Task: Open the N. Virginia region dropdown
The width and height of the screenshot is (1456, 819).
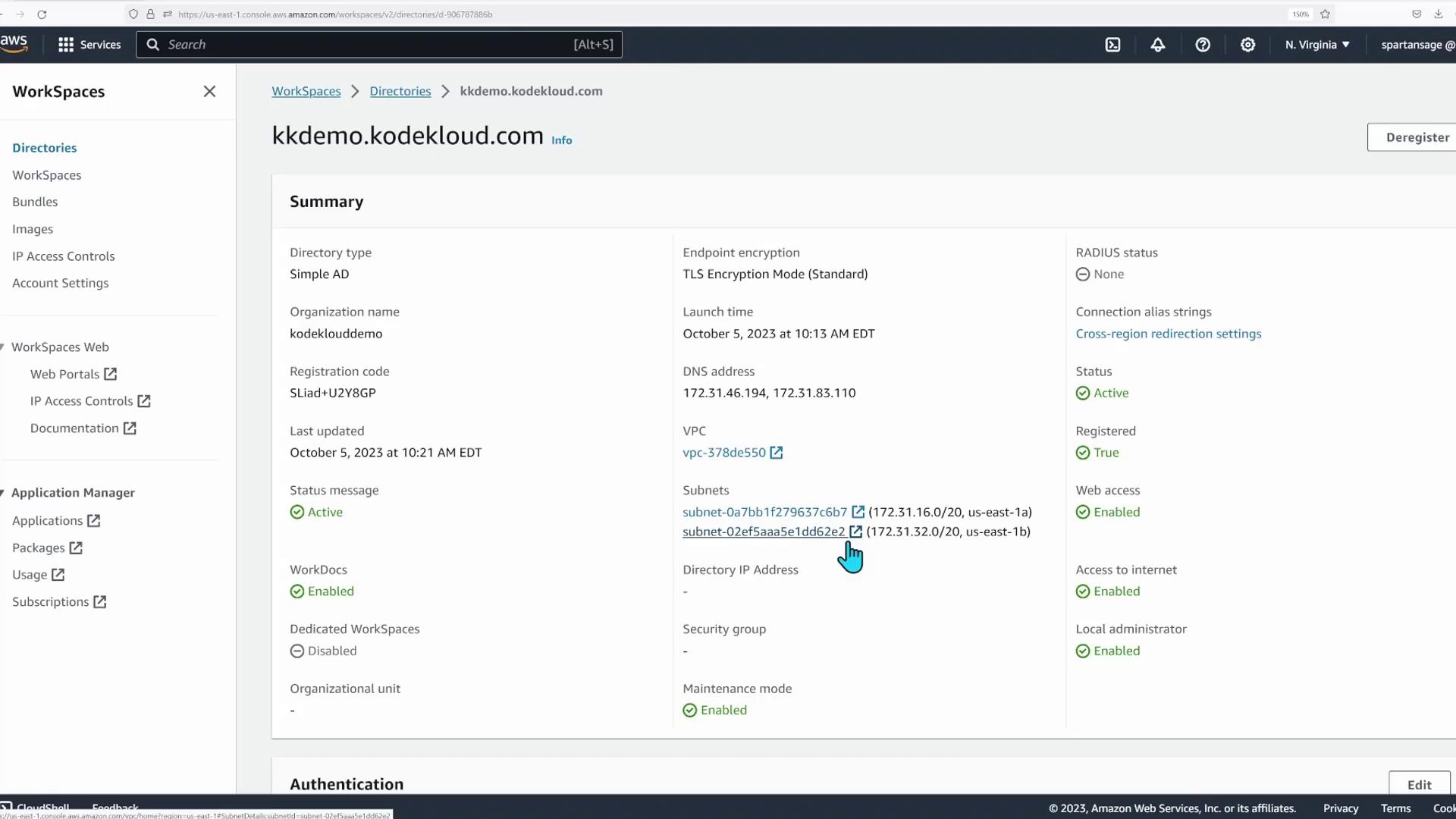Action: (1317, 45)
